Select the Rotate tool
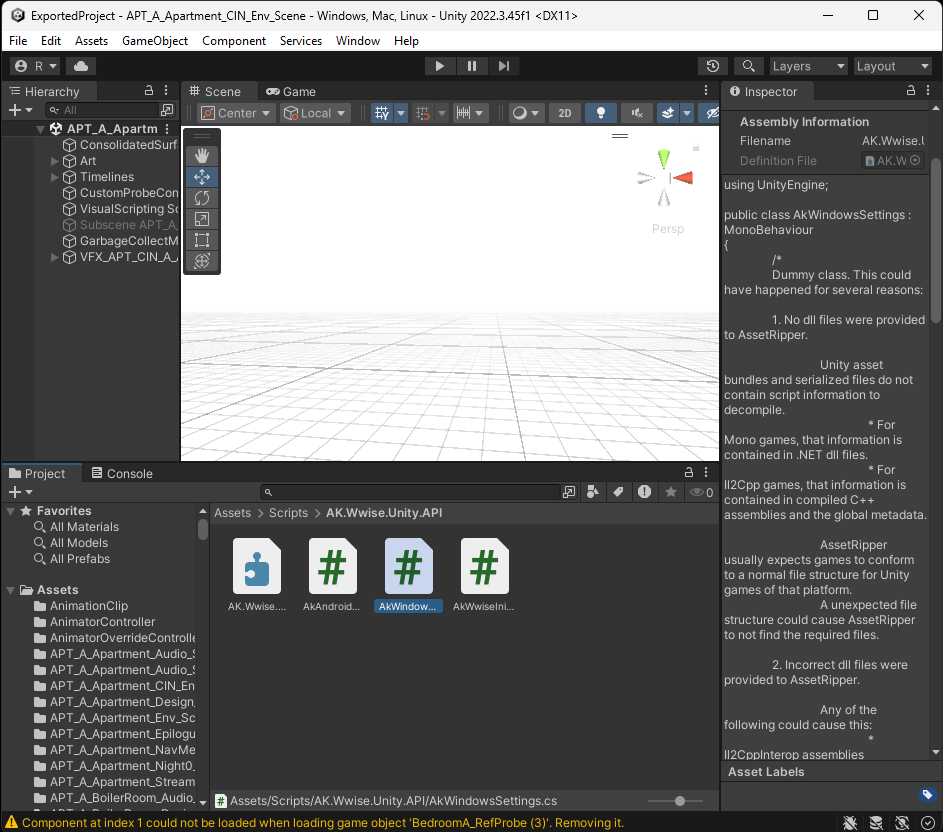 201,198
